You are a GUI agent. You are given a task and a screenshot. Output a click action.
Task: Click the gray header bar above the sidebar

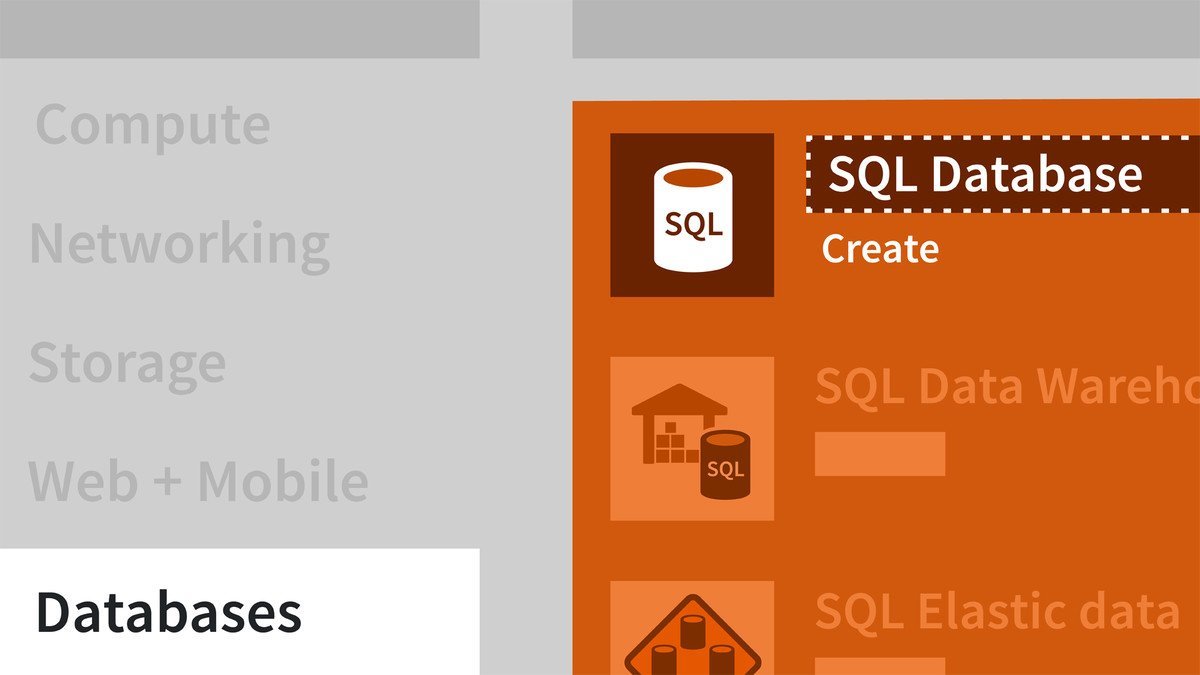(239, 28)
